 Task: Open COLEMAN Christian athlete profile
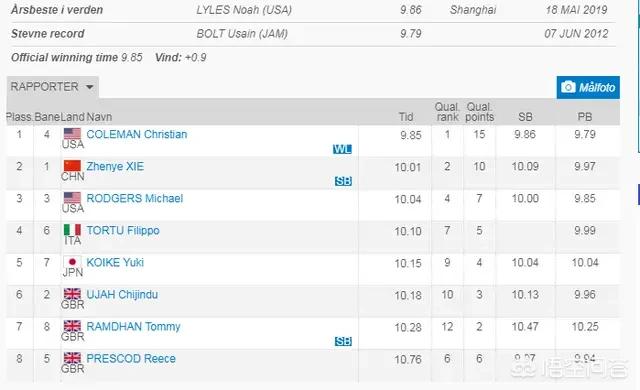tap(137, 134)
